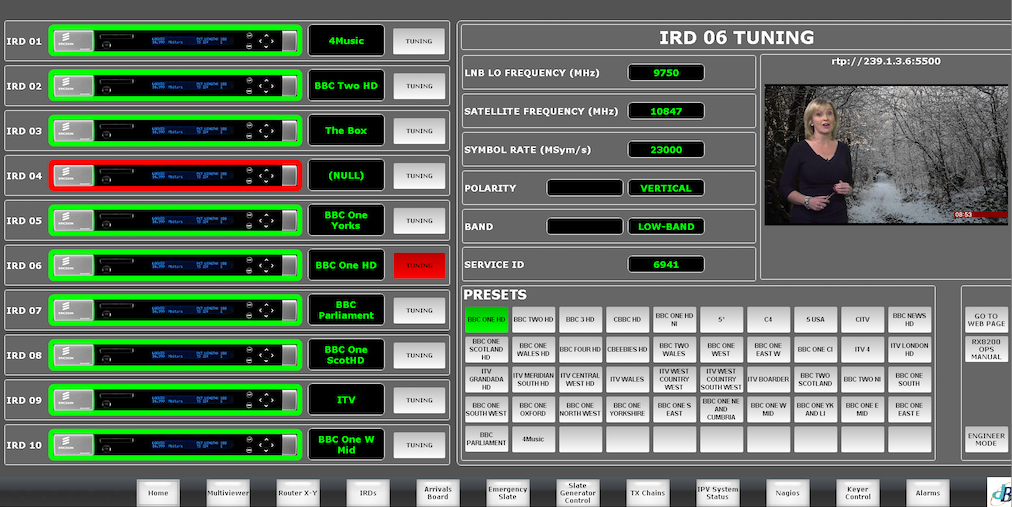Select the BBC ONE HD NI preset
The height and width of the screenshot is (507, 1012).
pos(674,319)
